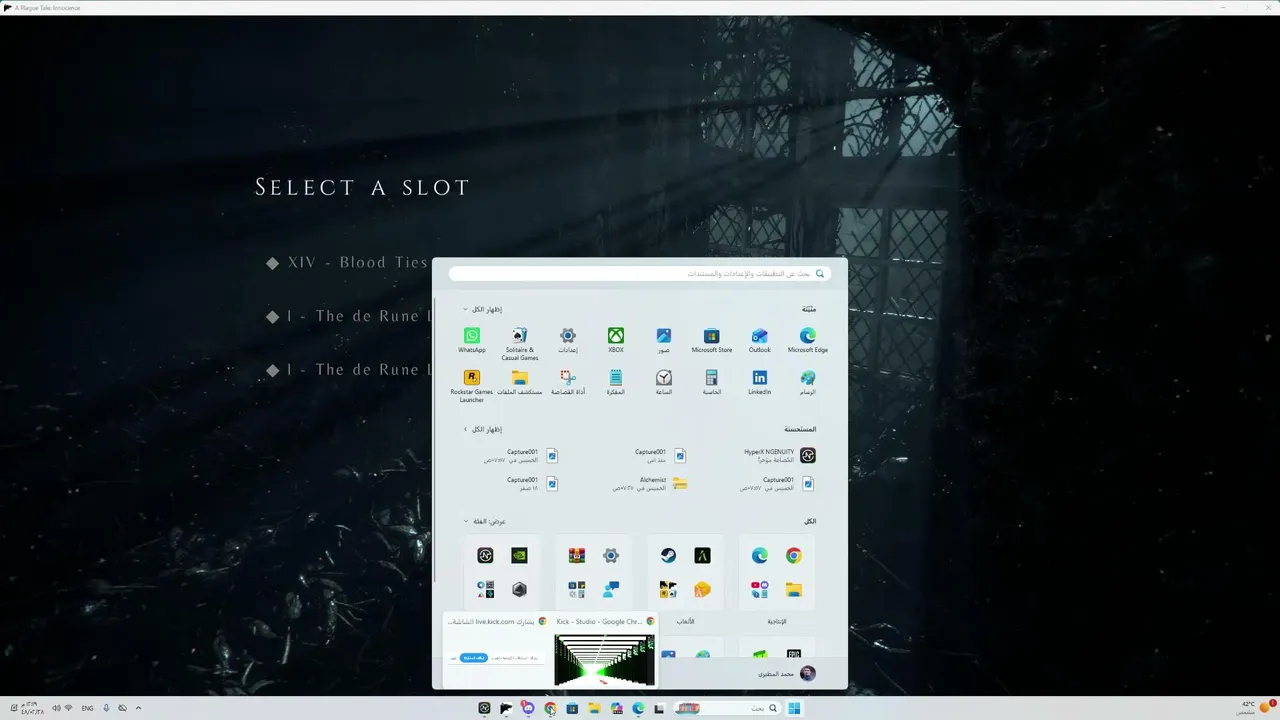Open pinned Microsoft Edge browser
The width and height of the screenshot is (1280, 720).
click(808, 341)
